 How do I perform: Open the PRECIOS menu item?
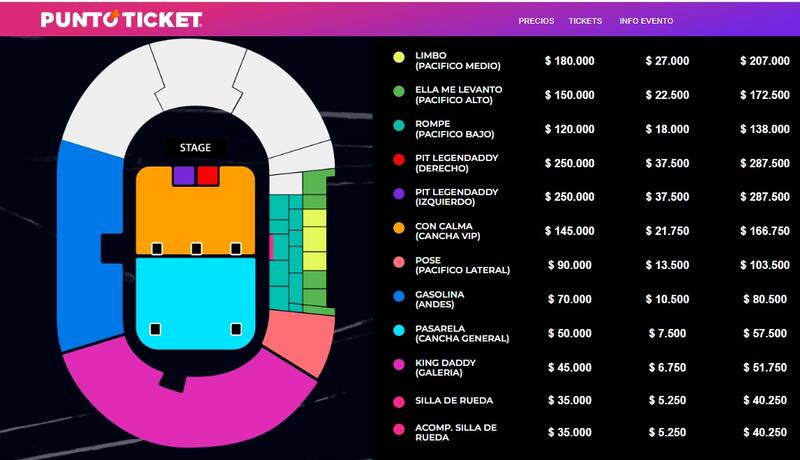pos(536,21)
